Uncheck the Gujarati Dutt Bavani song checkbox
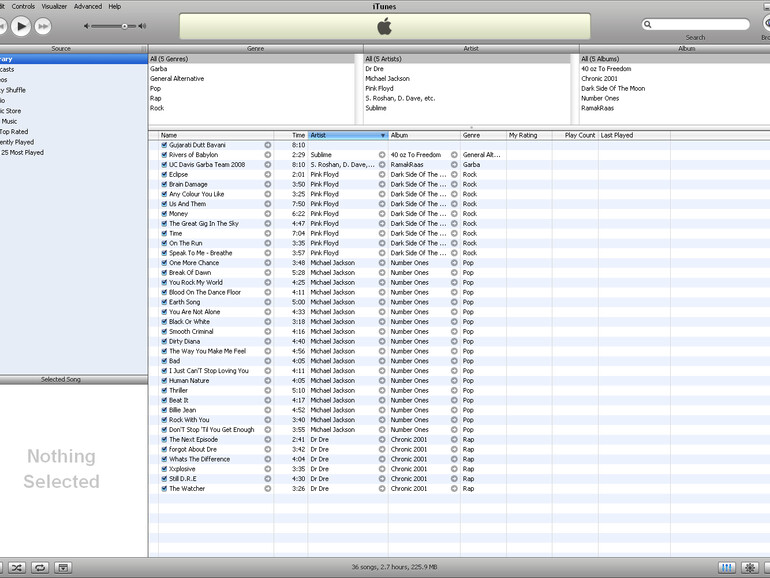 165,145
